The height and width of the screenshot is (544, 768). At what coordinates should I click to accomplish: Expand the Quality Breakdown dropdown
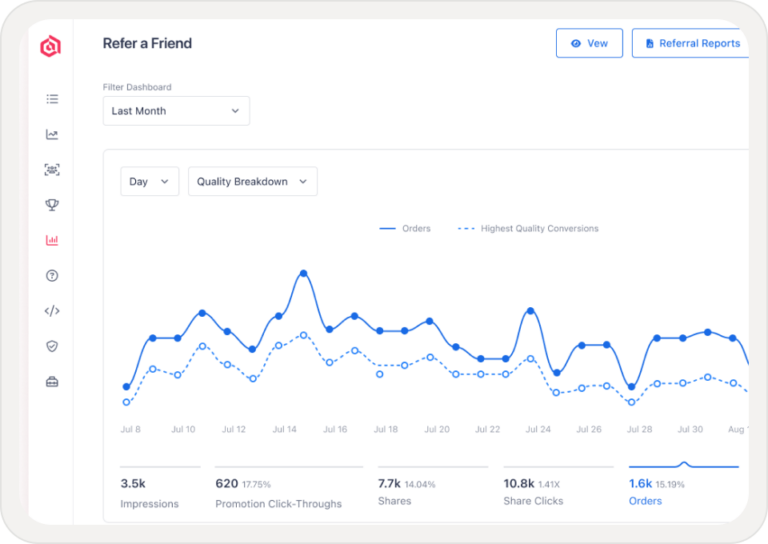tap(253, 181)
